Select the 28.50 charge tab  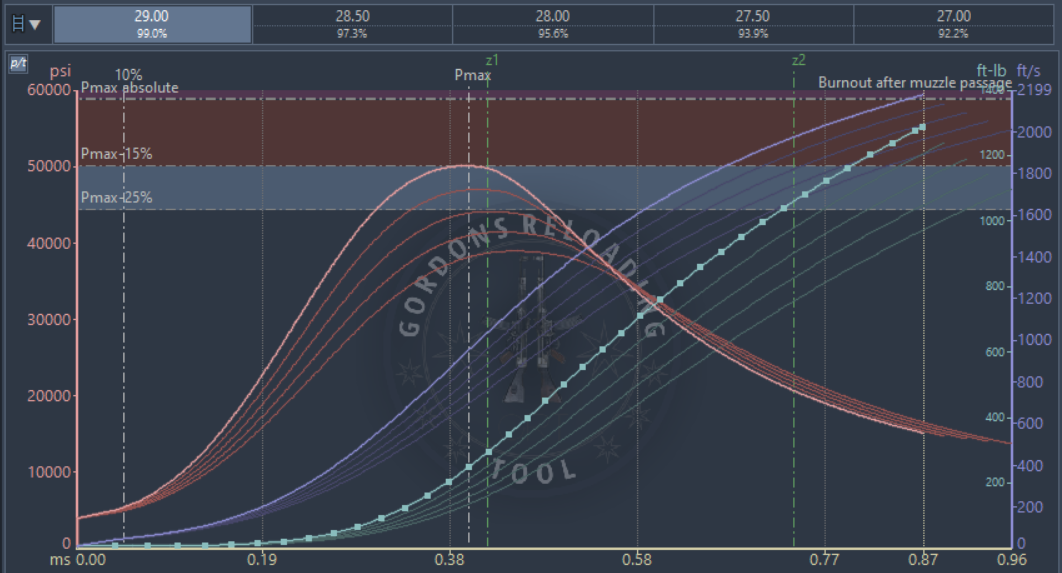pos(352,24)
